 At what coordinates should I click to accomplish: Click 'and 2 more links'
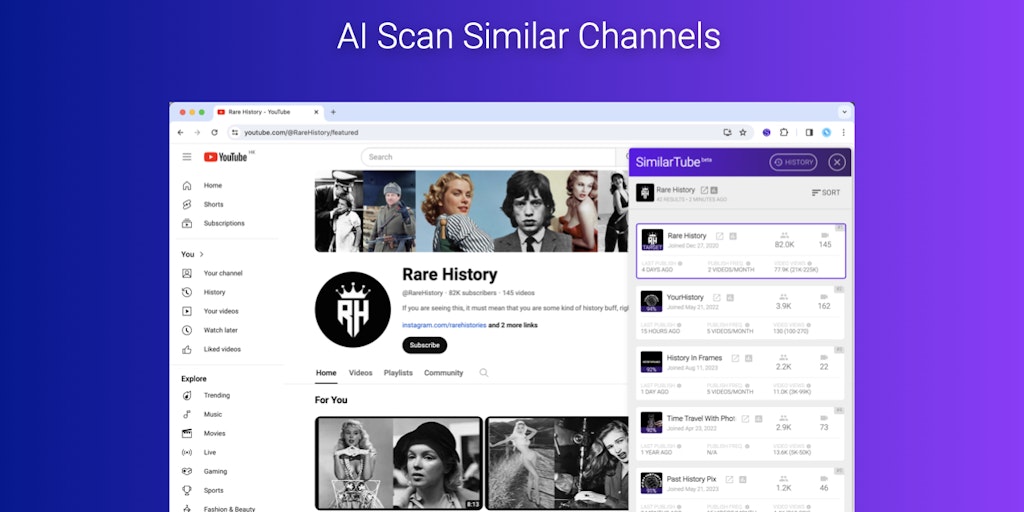click(513, 325)
